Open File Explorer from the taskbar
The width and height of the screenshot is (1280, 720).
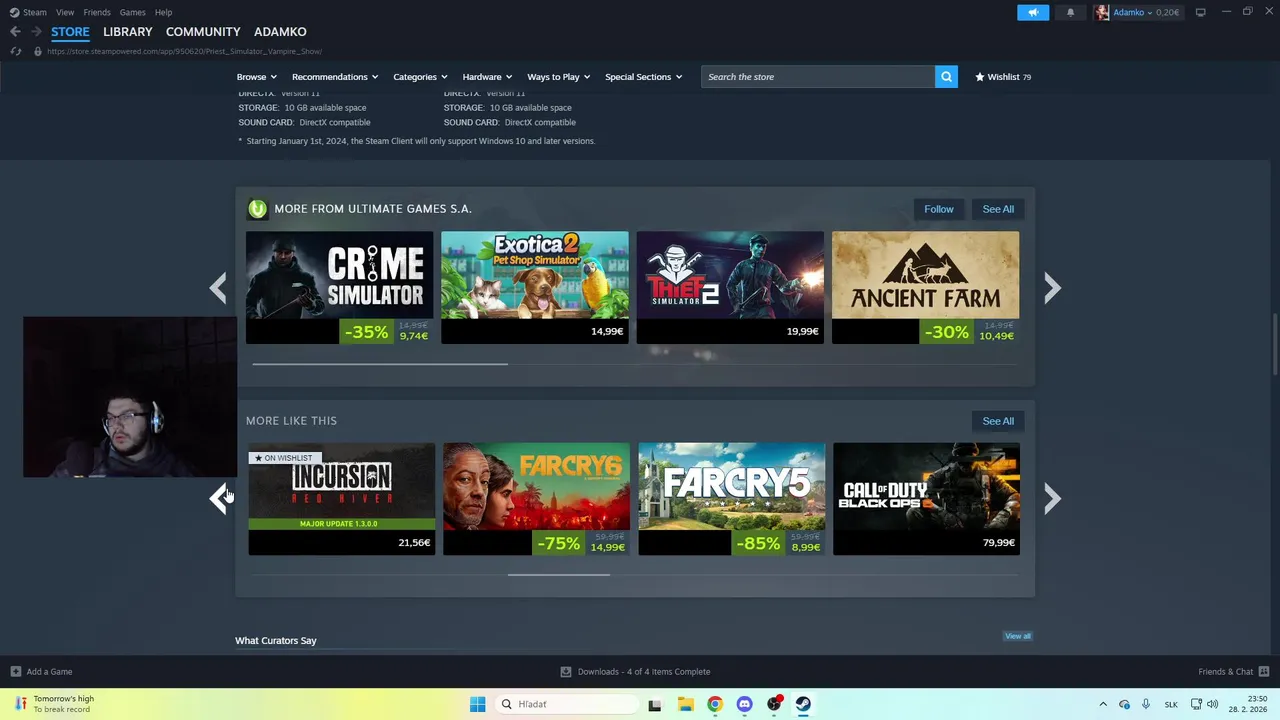pyautogui.click(x=685, y=704)
